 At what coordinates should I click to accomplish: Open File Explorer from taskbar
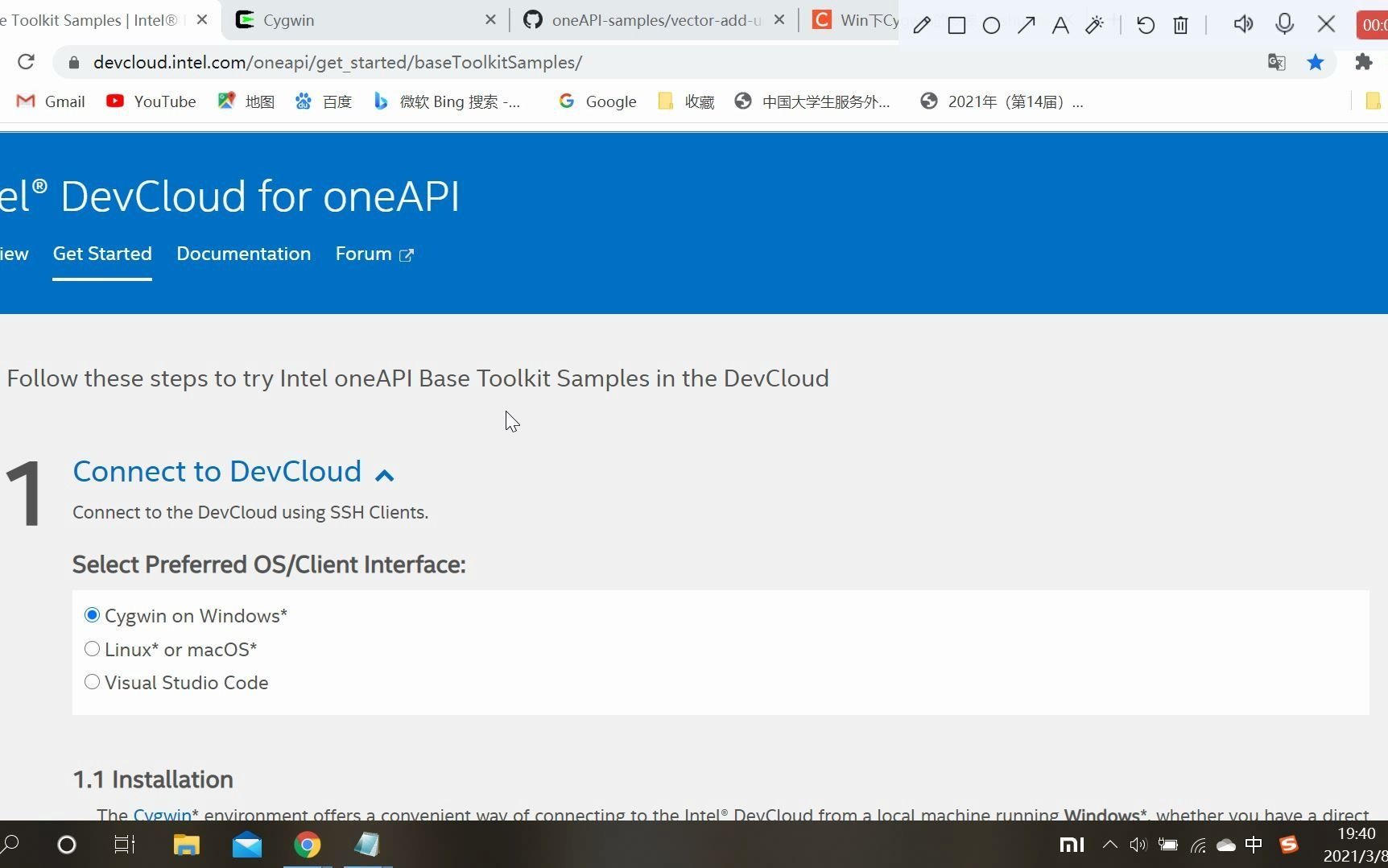point(186,845)
